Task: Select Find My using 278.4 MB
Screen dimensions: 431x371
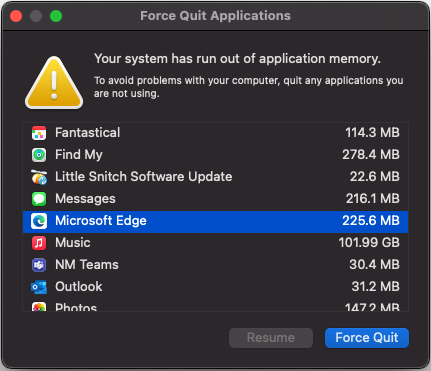Action: coord(215,155)
